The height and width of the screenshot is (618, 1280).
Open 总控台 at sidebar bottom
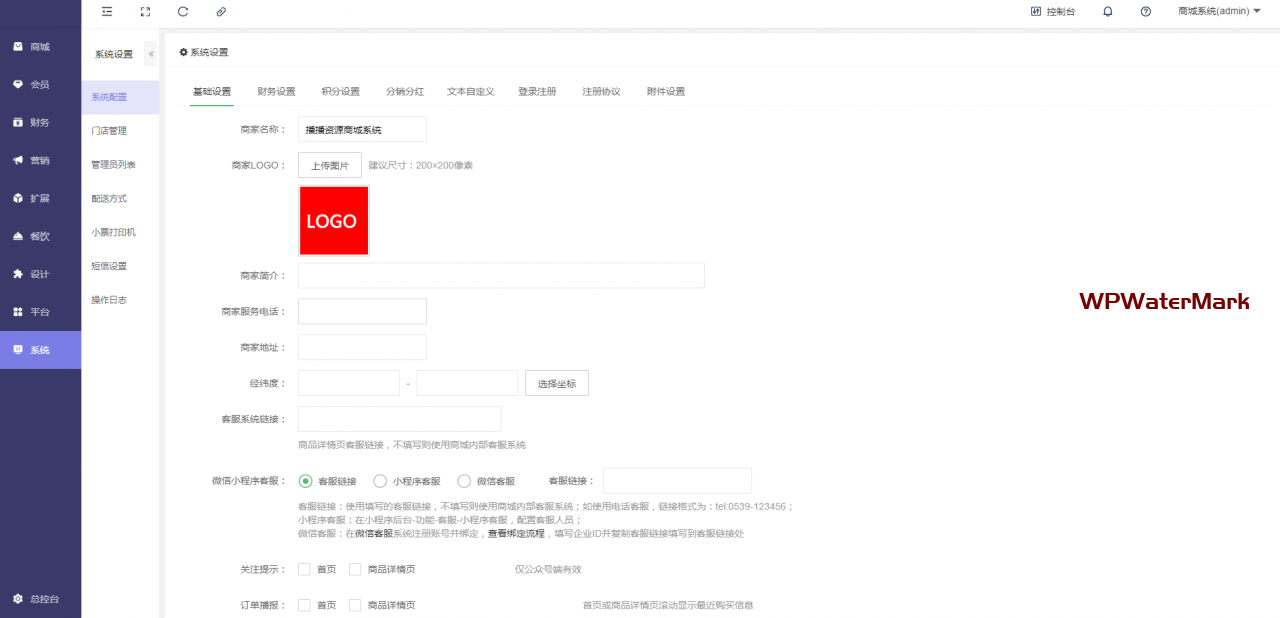(x=40, y=599)
